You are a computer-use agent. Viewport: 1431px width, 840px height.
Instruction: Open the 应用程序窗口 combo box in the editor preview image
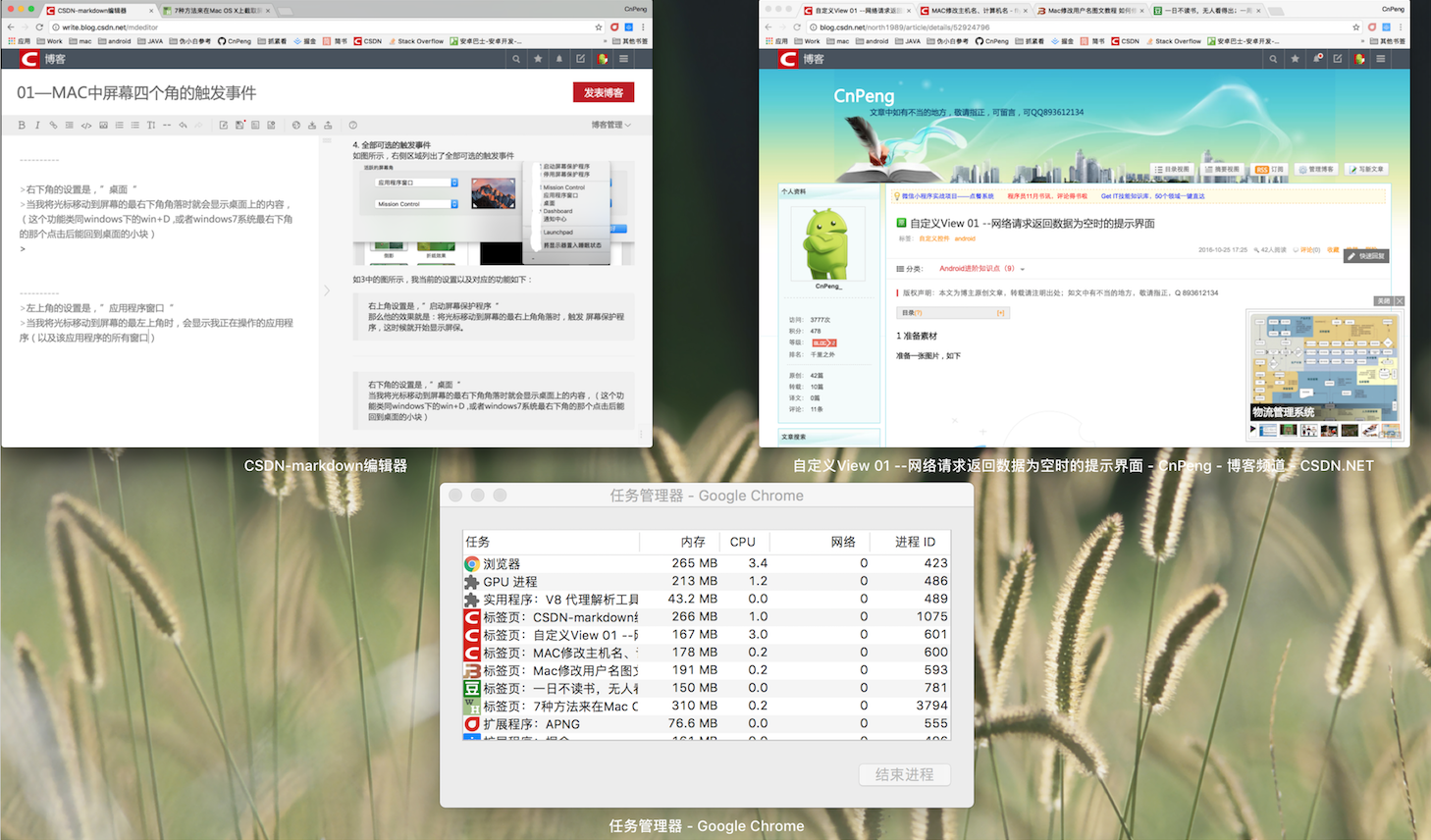(417, 183)
